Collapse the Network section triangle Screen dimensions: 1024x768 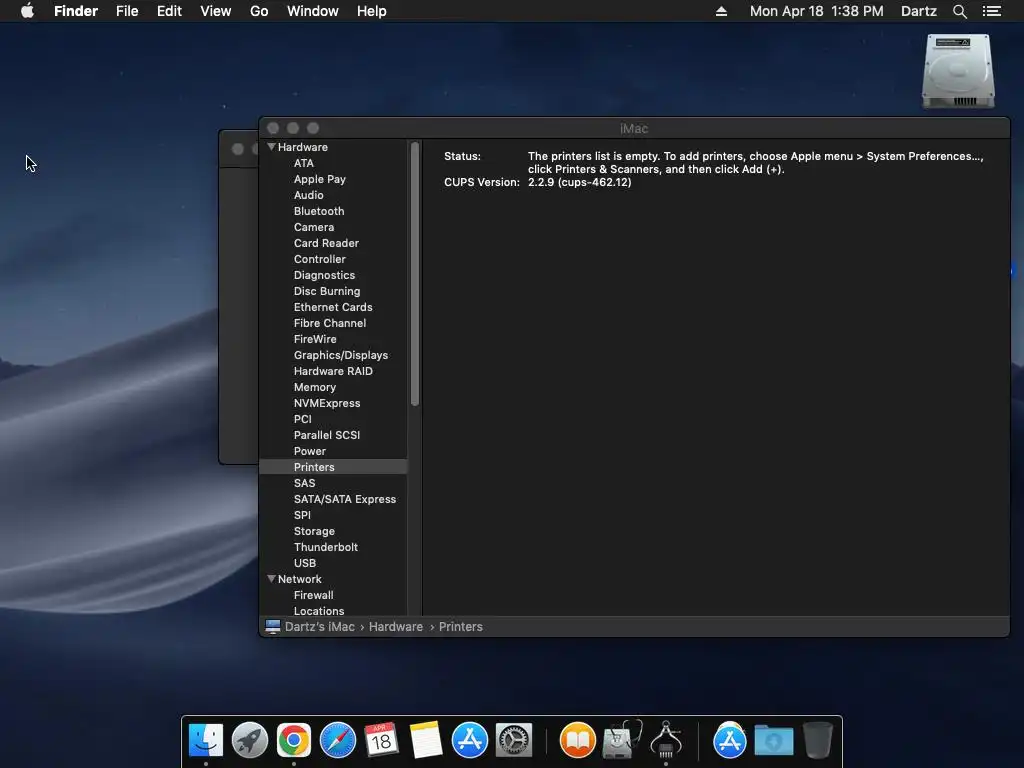click(271, 579)
